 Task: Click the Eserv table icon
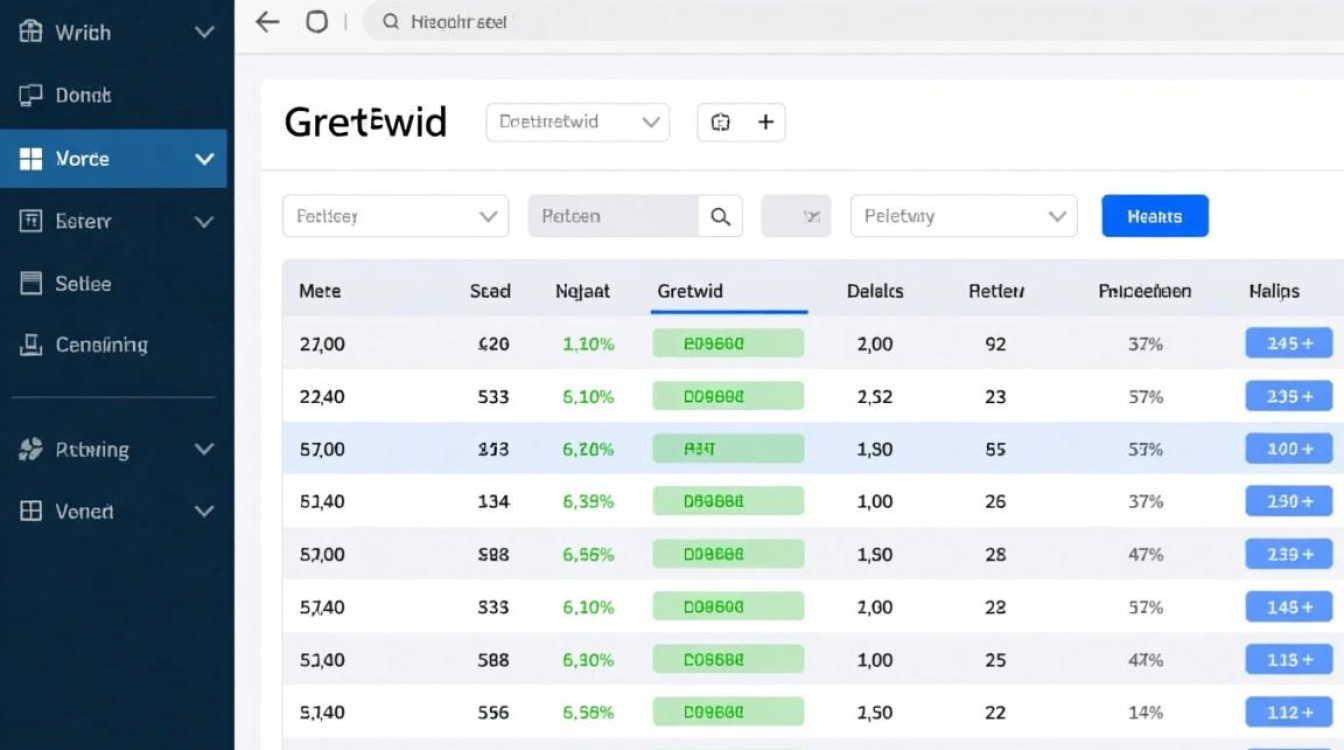click(x=33, y=221)
